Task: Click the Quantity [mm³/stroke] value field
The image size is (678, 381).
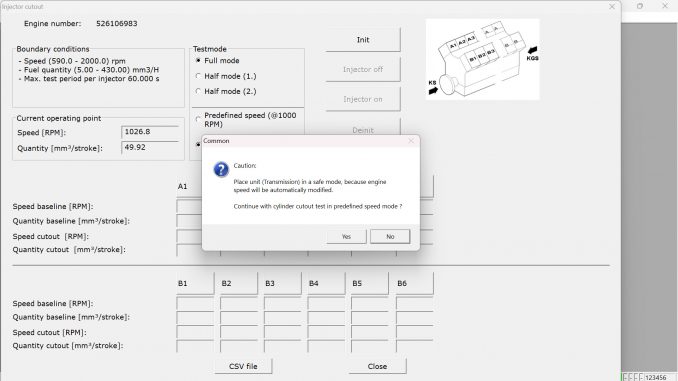Action: point(150,147)
